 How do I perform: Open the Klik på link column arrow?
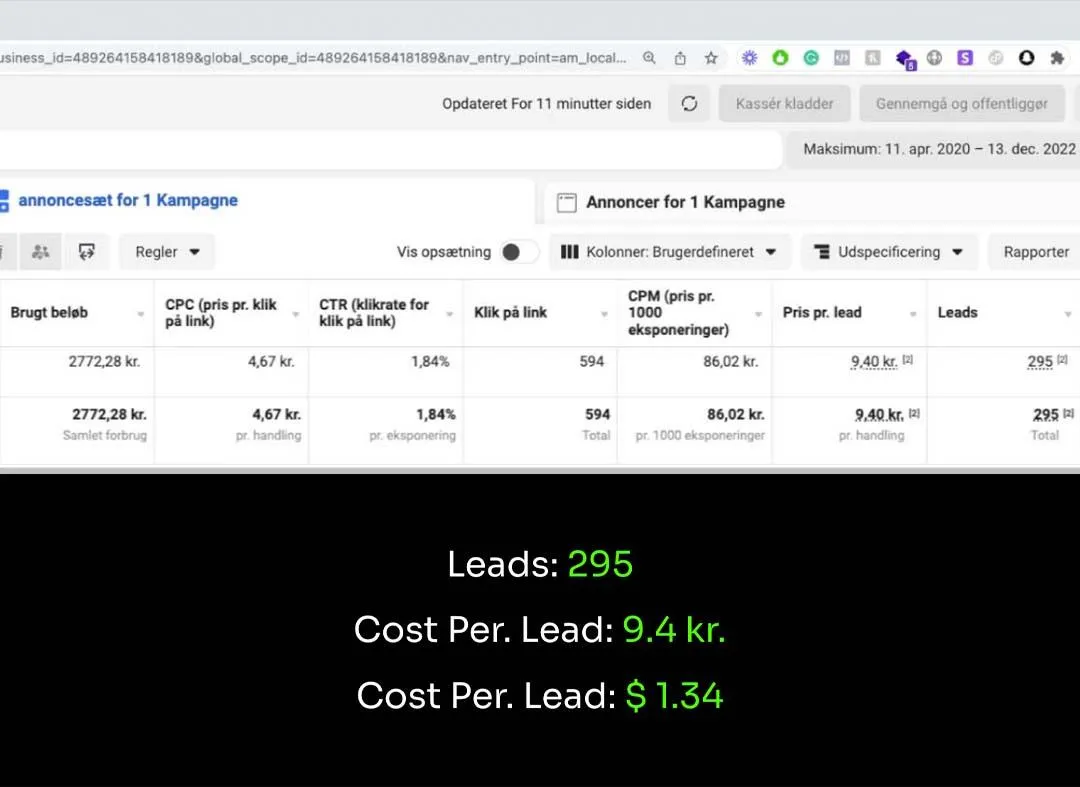click(604, 314)
